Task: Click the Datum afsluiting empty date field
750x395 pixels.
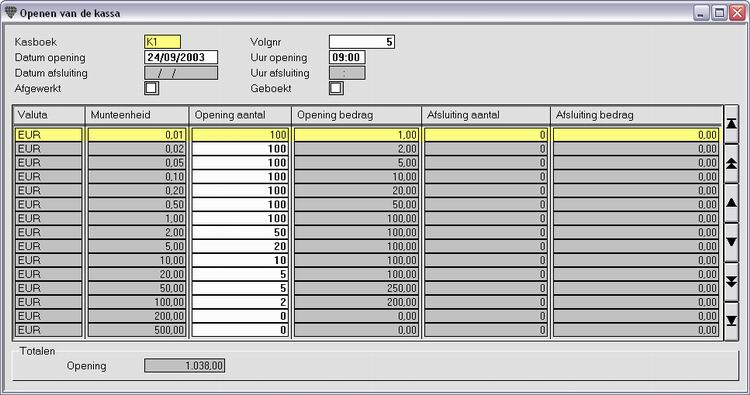Action: pyautogui.click(x=181, y=73)
